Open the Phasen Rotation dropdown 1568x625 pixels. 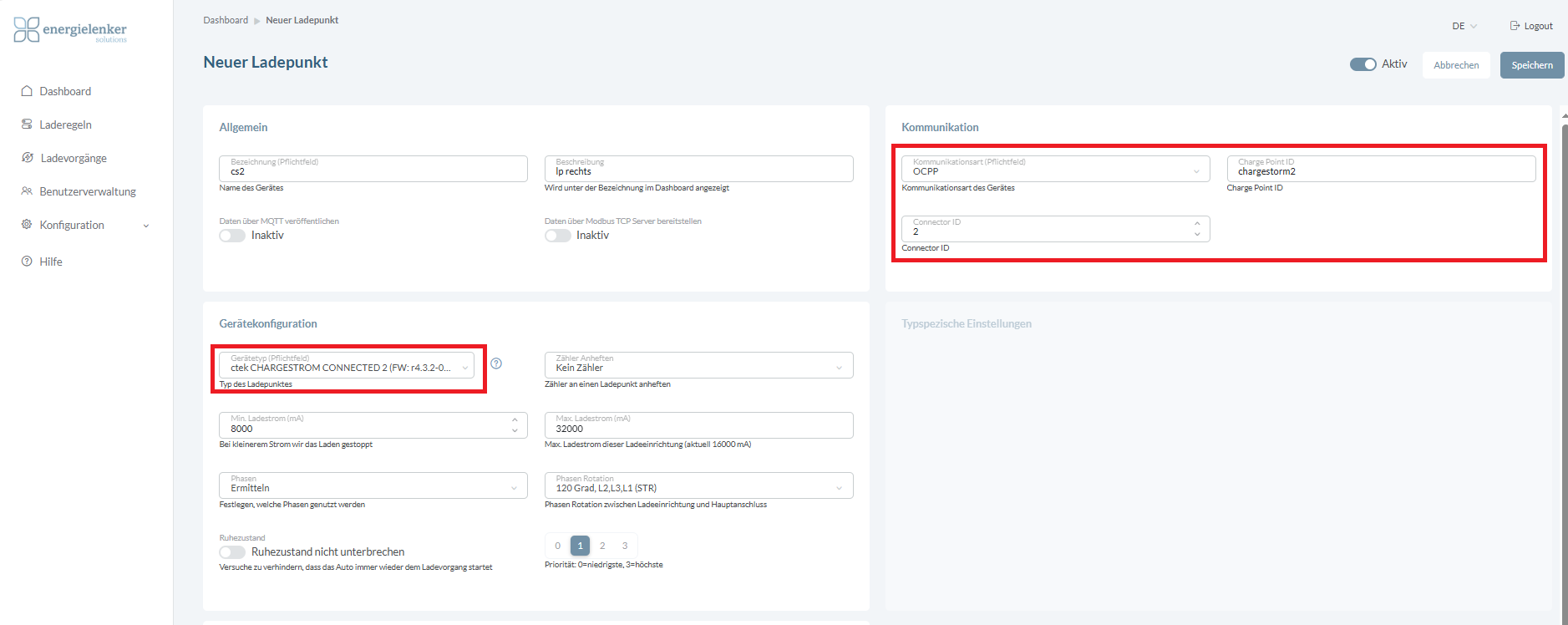click(698, 485)
